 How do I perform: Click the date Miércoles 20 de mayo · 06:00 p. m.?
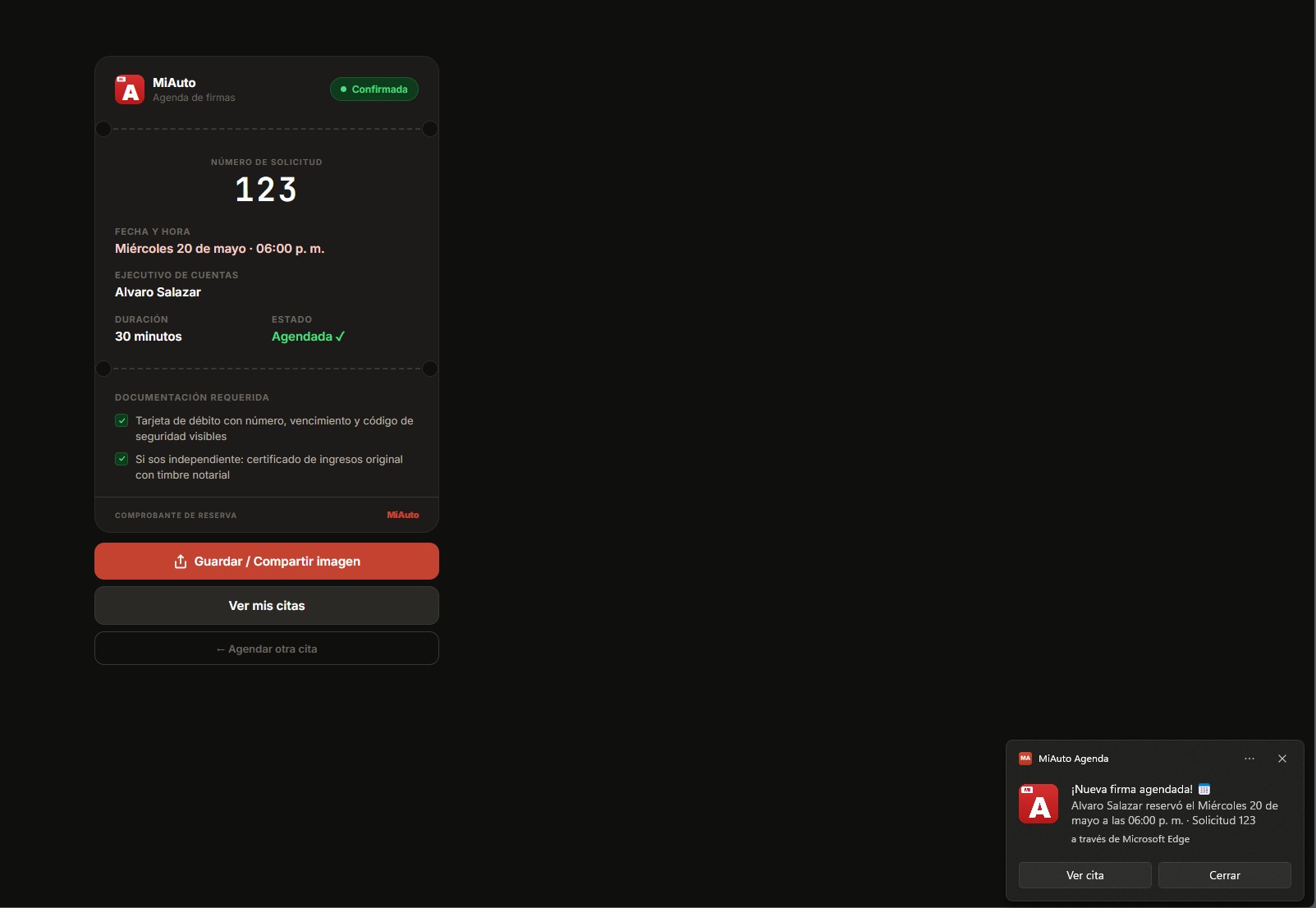(x=220, y=249)
